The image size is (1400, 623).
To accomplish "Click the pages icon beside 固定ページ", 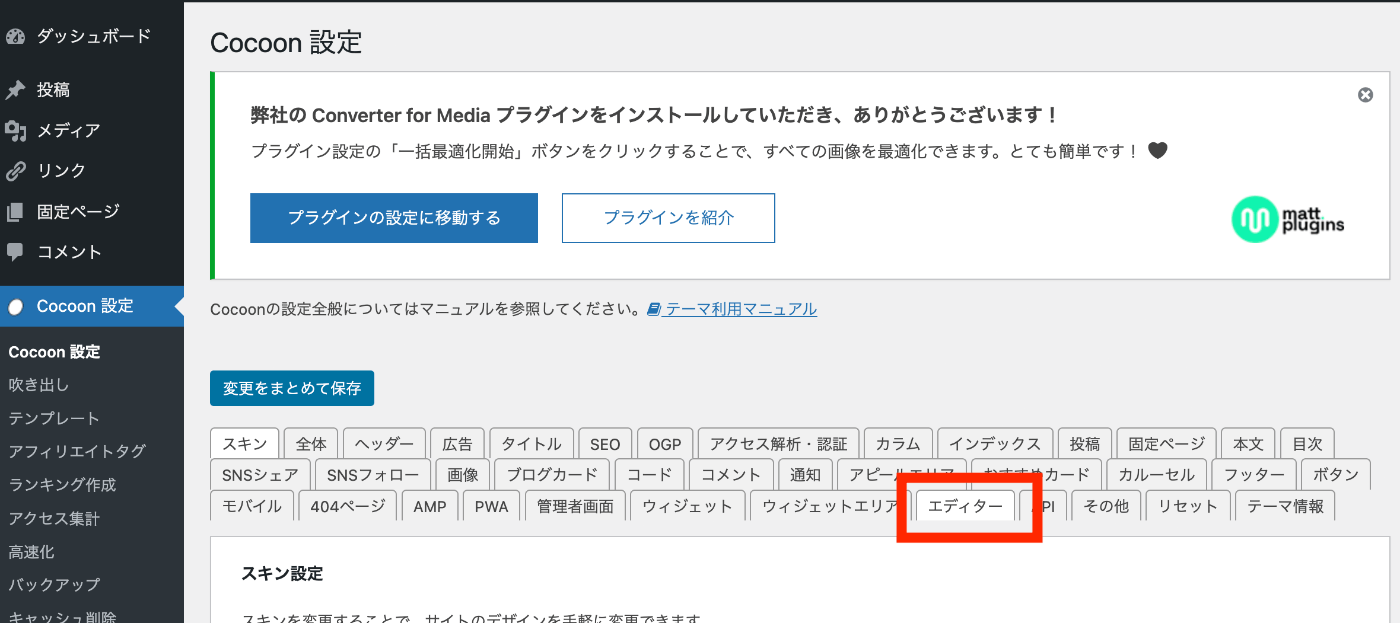I will 15,212.
